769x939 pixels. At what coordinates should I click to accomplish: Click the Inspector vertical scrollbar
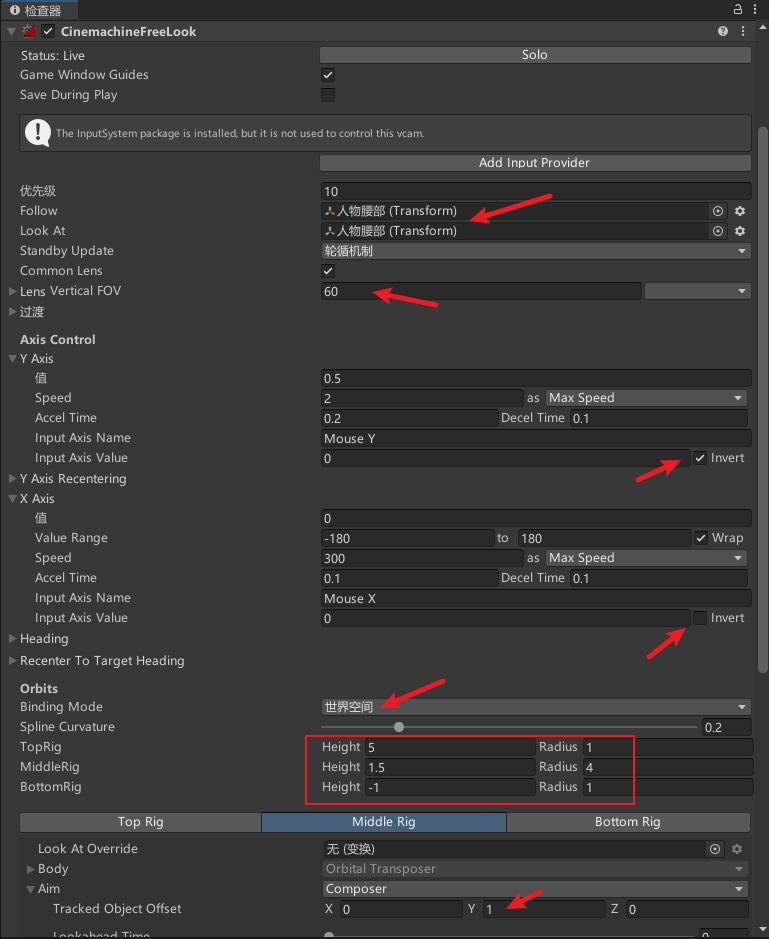(762, 399)
